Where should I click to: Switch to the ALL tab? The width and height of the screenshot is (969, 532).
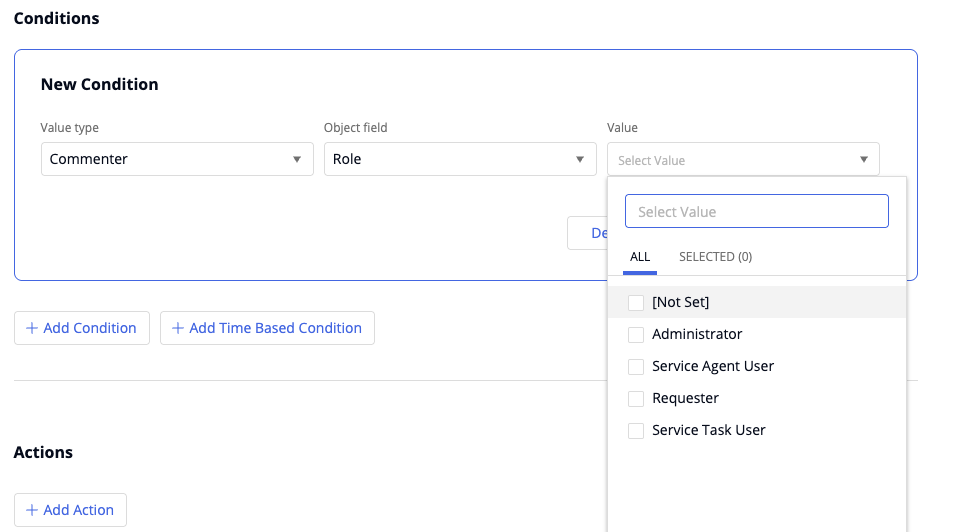point(640,257)
